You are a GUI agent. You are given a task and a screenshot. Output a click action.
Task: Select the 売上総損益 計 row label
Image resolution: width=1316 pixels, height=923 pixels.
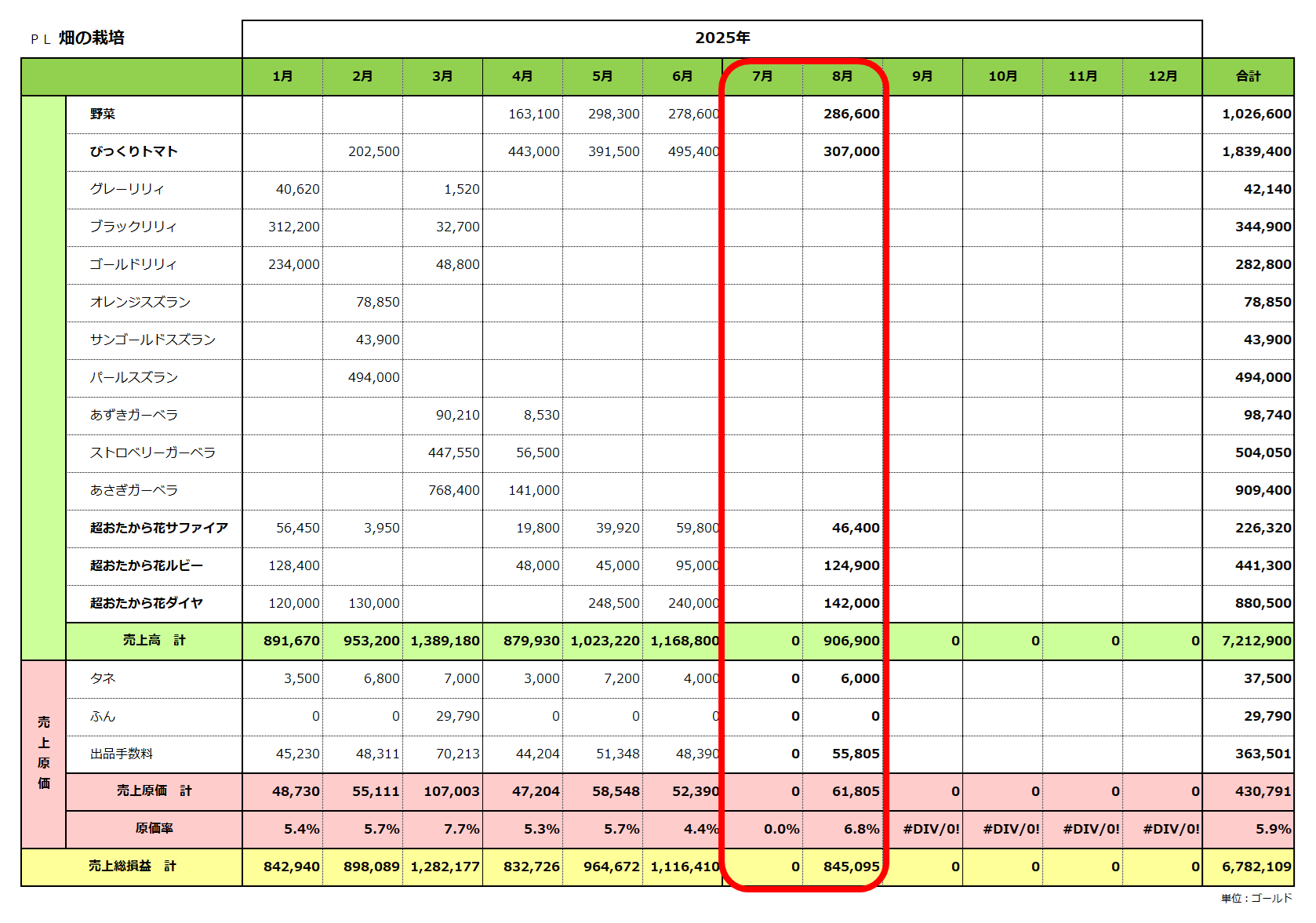click(132, 867)
